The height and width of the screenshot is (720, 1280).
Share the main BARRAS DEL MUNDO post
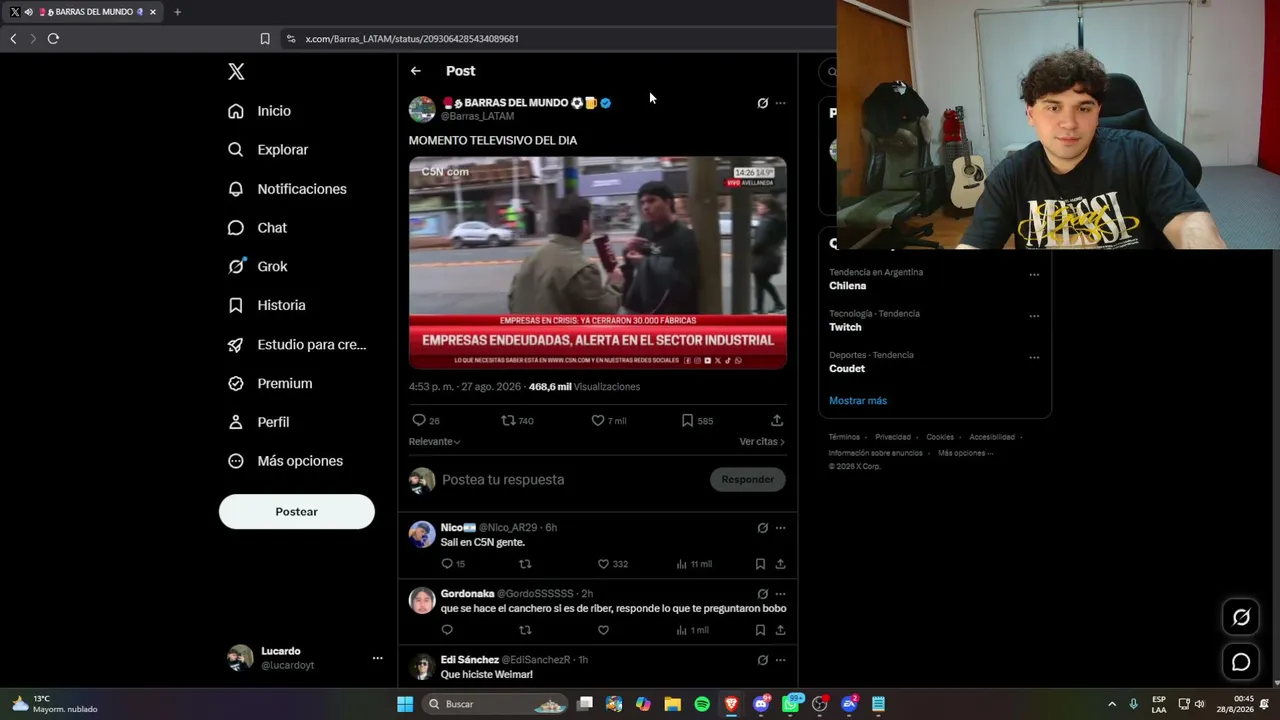[777, 421]
